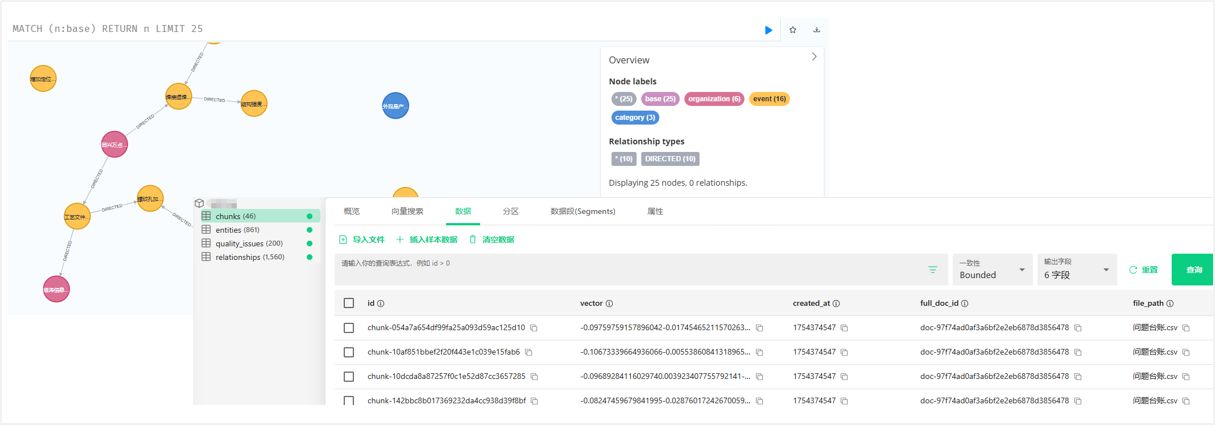Open the output fields '6 字段' dropdown
Image resolution: width=1215 pixels, height=426 pixels.
click(1076, 270)
